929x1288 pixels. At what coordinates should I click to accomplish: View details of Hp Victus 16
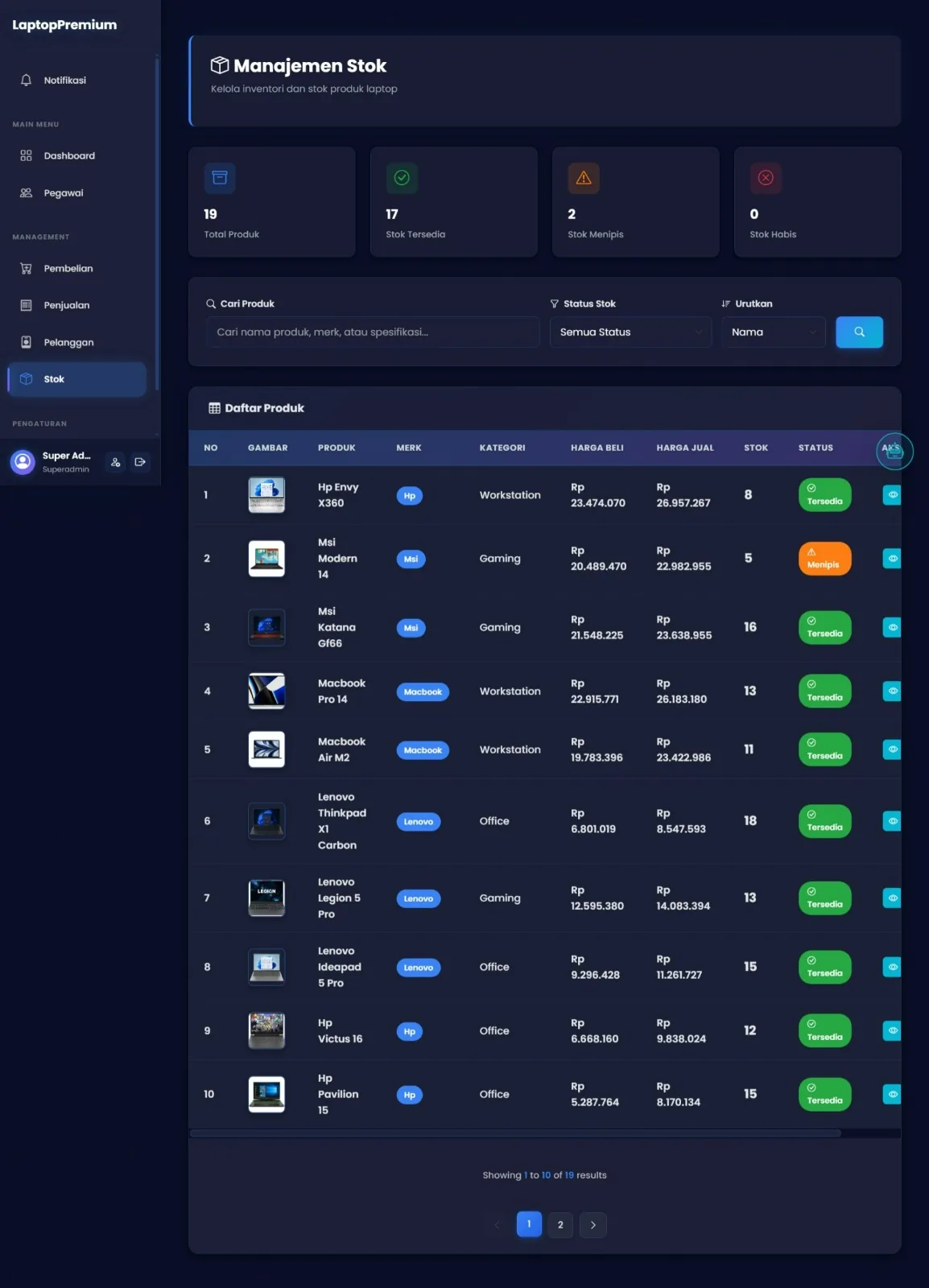[892, 1030]
